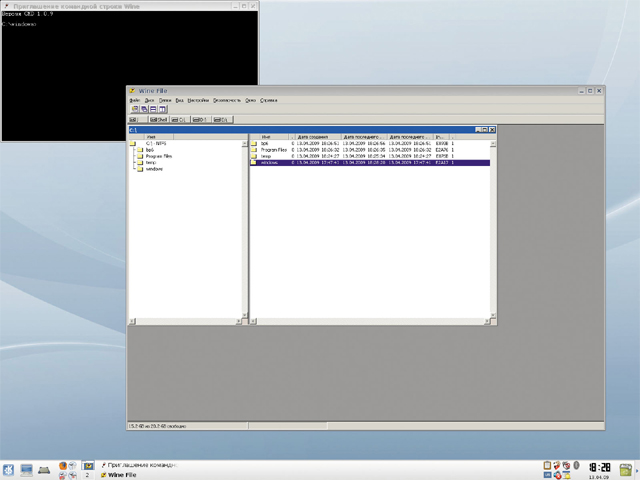
Task: Sort by Дата создания column header
Action: (x=317, y=137)
